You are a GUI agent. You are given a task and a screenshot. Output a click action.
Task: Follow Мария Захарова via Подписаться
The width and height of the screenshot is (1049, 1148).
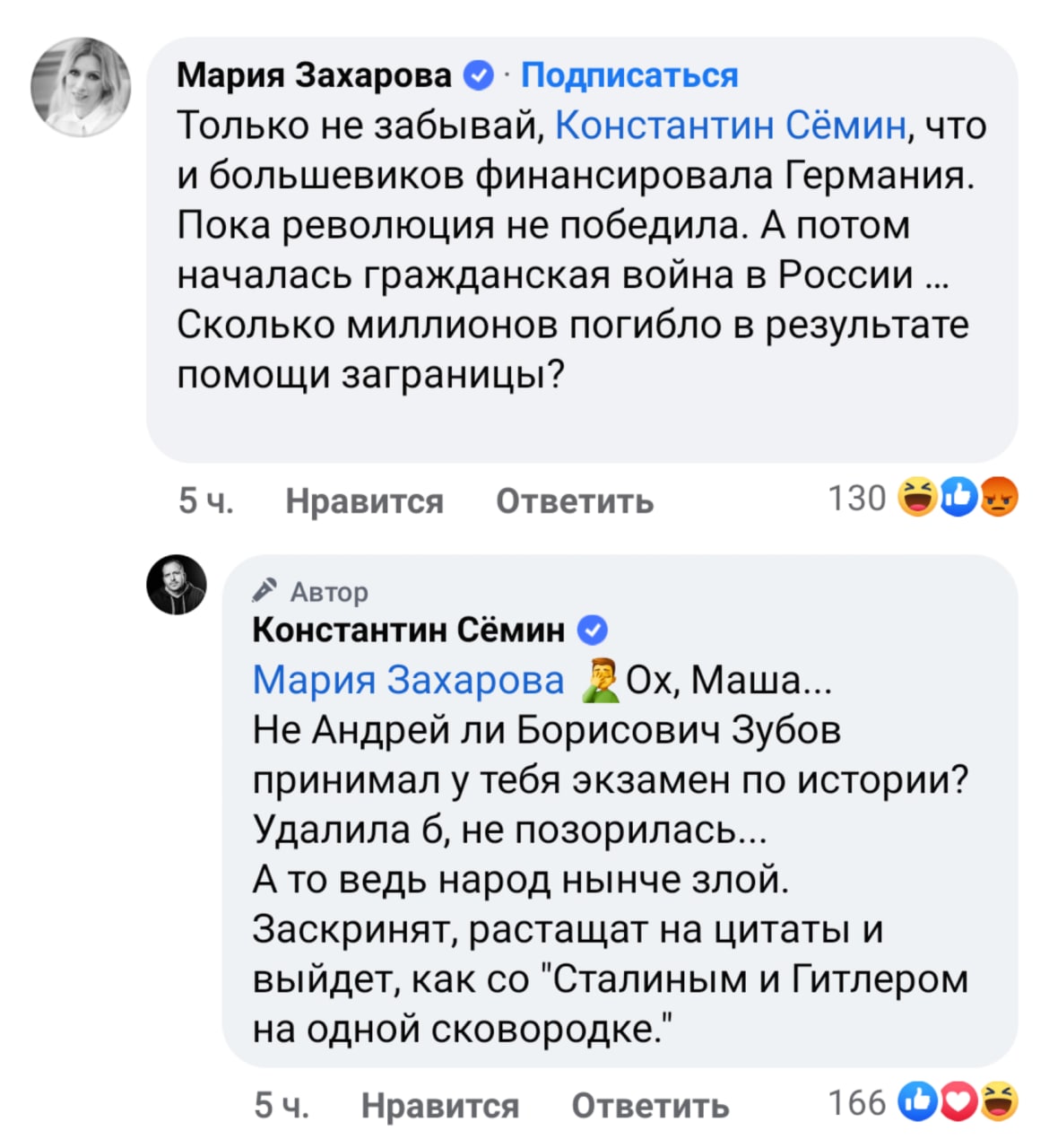[629, 76]
